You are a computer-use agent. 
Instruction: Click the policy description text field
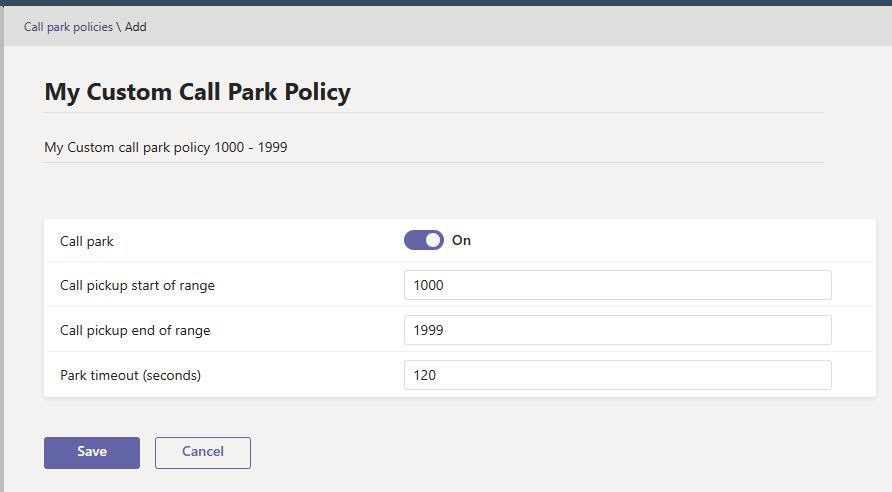(x=166, y=148)
